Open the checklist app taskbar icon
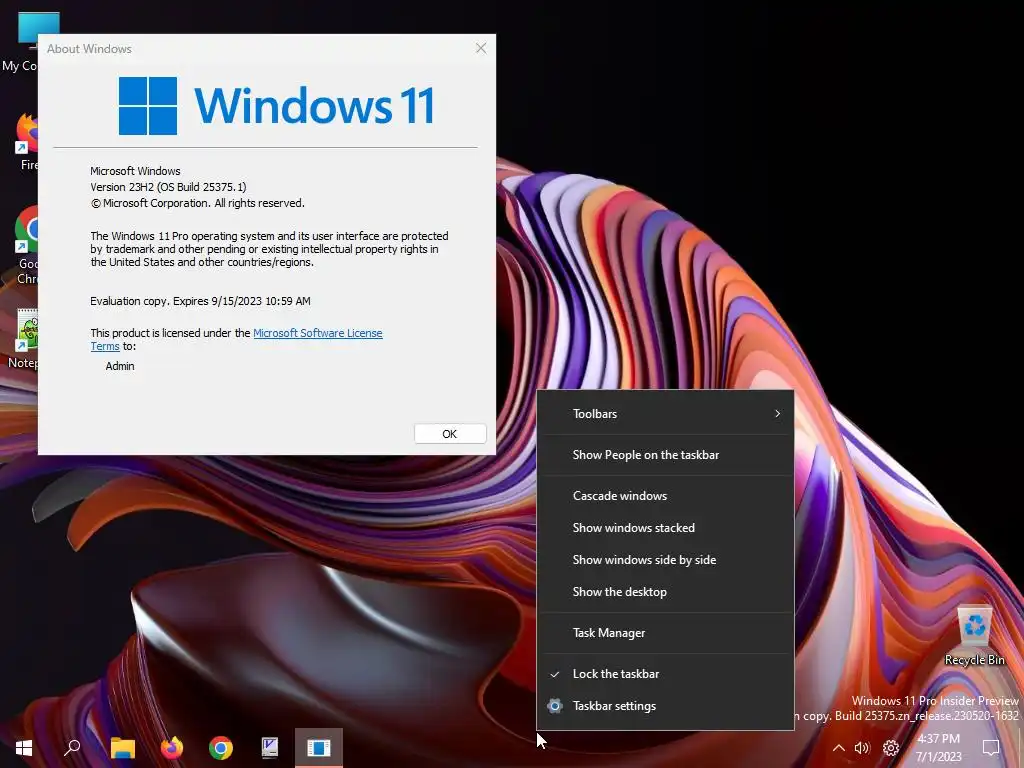The width and height of the screenshot is (1024, 768). (x=270, y=748)
